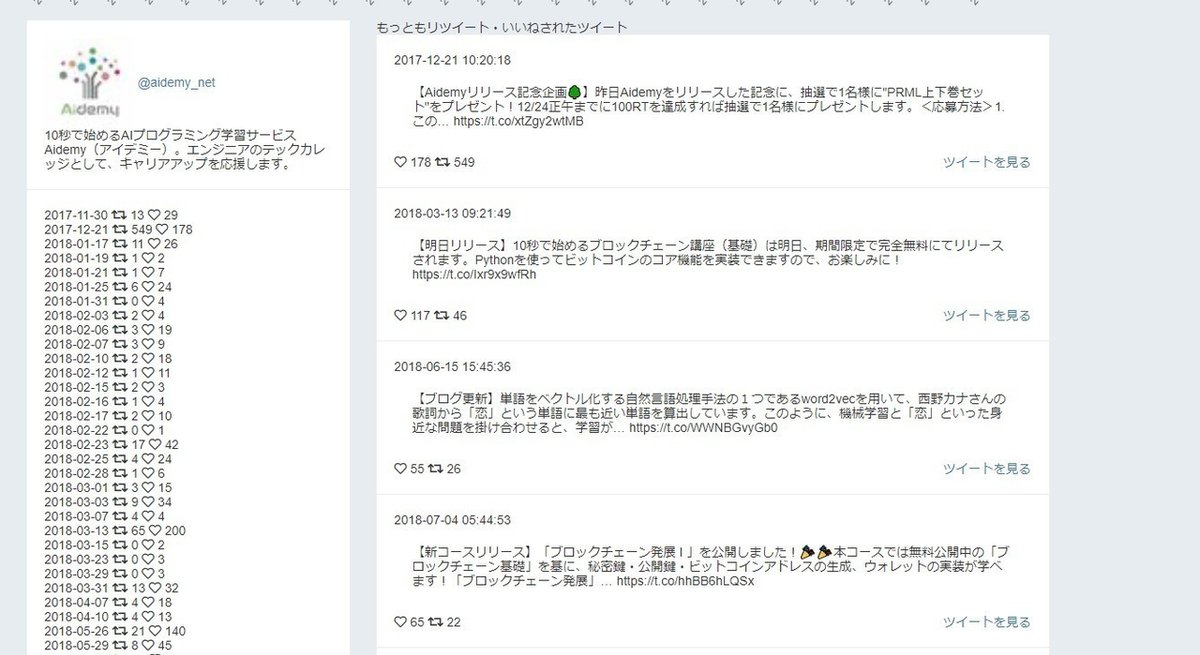The image size is (1200, 655).
Task: Click the 2017-12-21 10:20:18 tweet timestamp
Action: click(452, 60)
